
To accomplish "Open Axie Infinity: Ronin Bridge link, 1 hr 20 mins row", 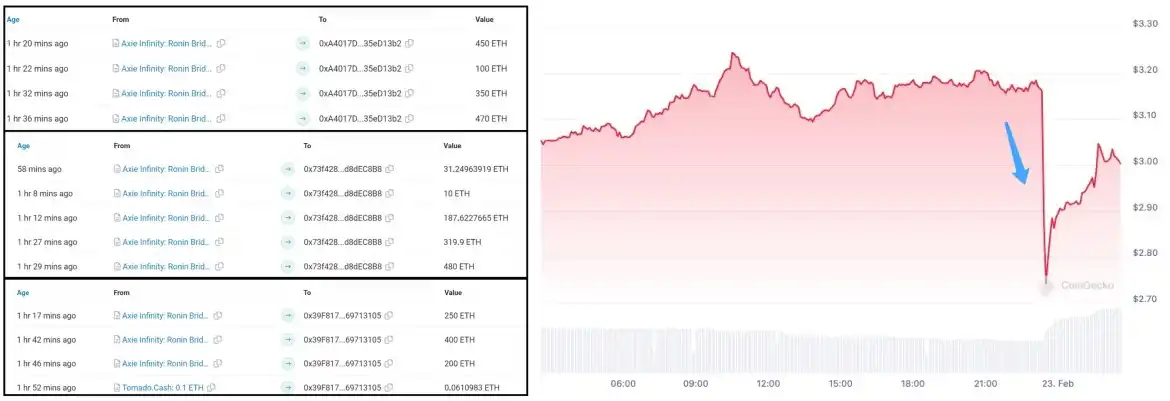I will click(166, 43).
